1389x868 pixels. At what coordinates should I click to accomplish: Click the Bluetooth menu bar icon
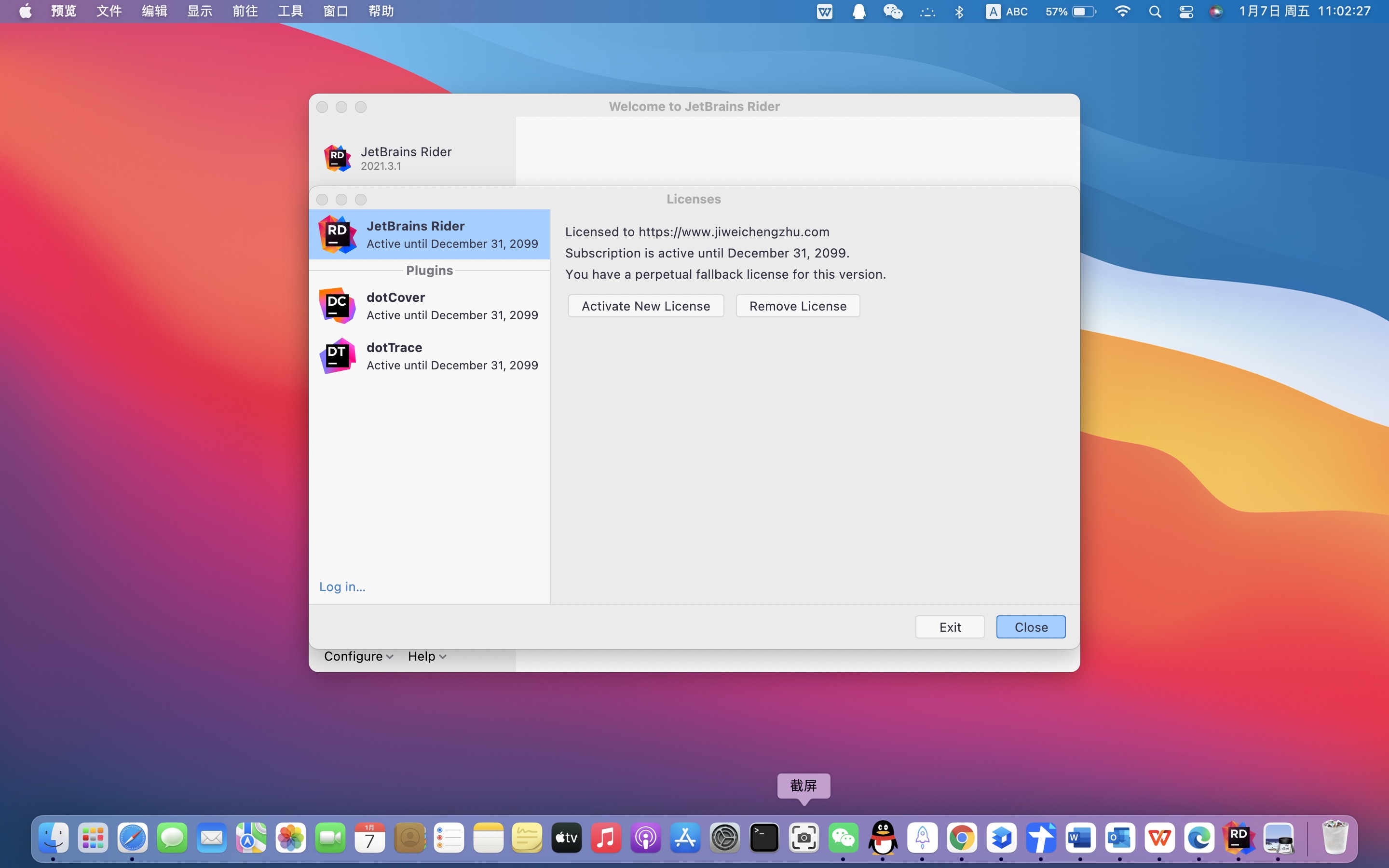coord(958,12)
